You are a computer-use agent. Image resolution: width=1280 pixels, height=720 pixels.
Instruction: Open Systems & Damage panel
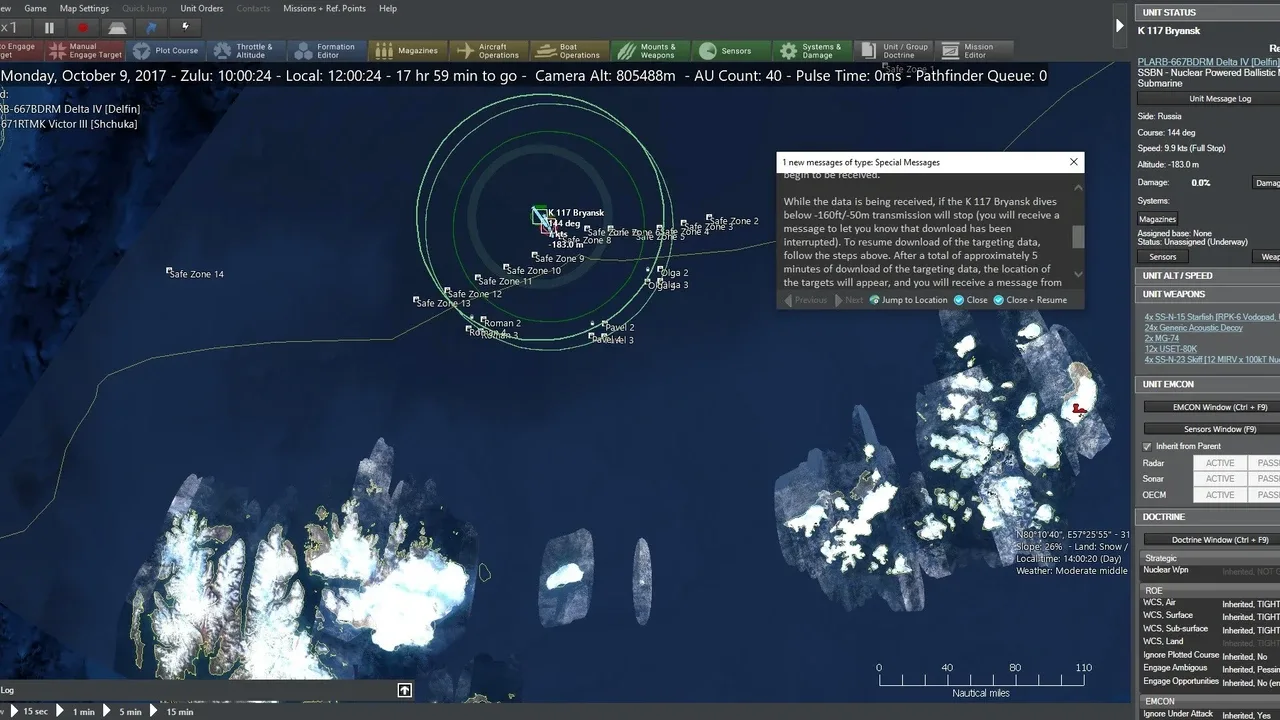pos(811,51)
